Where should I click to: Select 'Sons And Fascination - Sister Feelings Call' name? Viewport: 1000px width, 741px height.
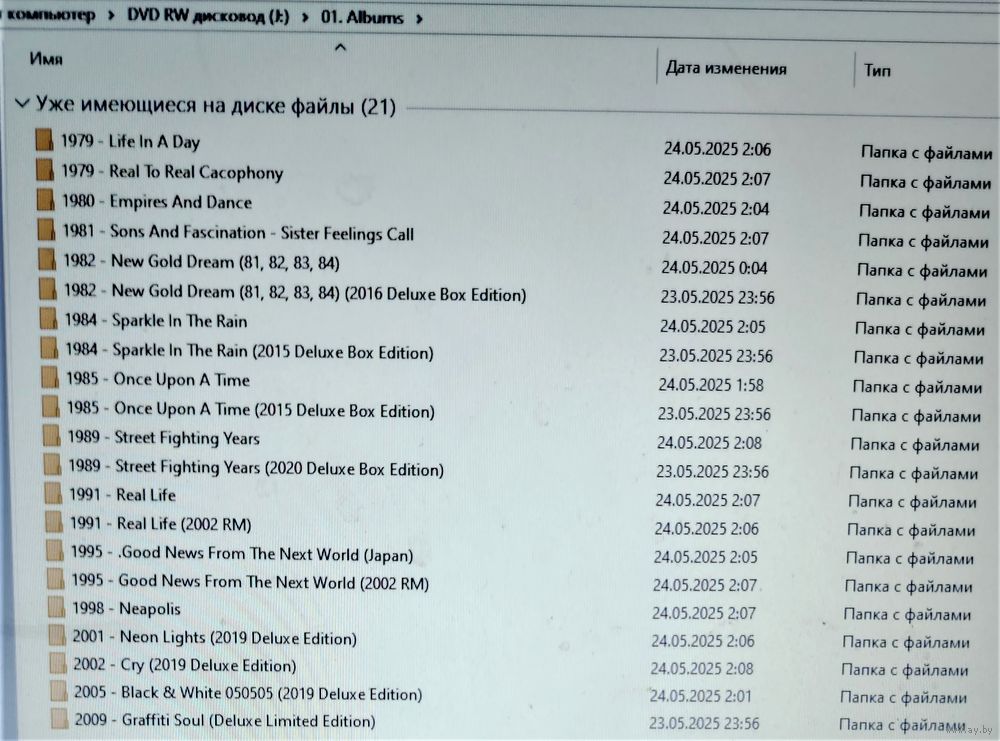point(261,233)
